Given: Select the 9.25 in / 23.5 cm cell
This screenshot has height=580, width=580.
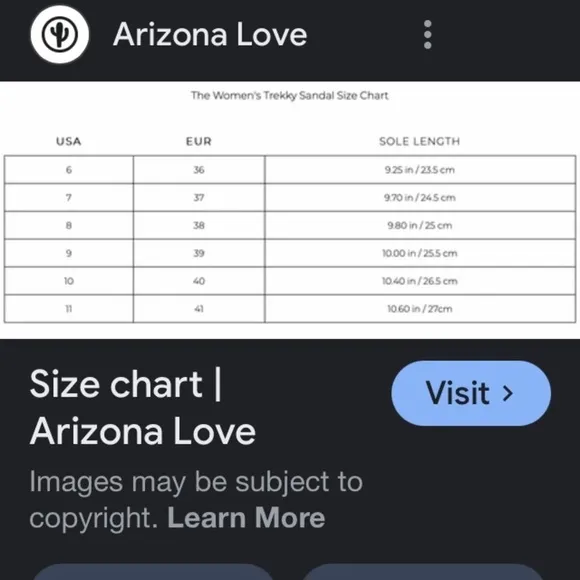Looking at the screenshot, I should point(420,170).
